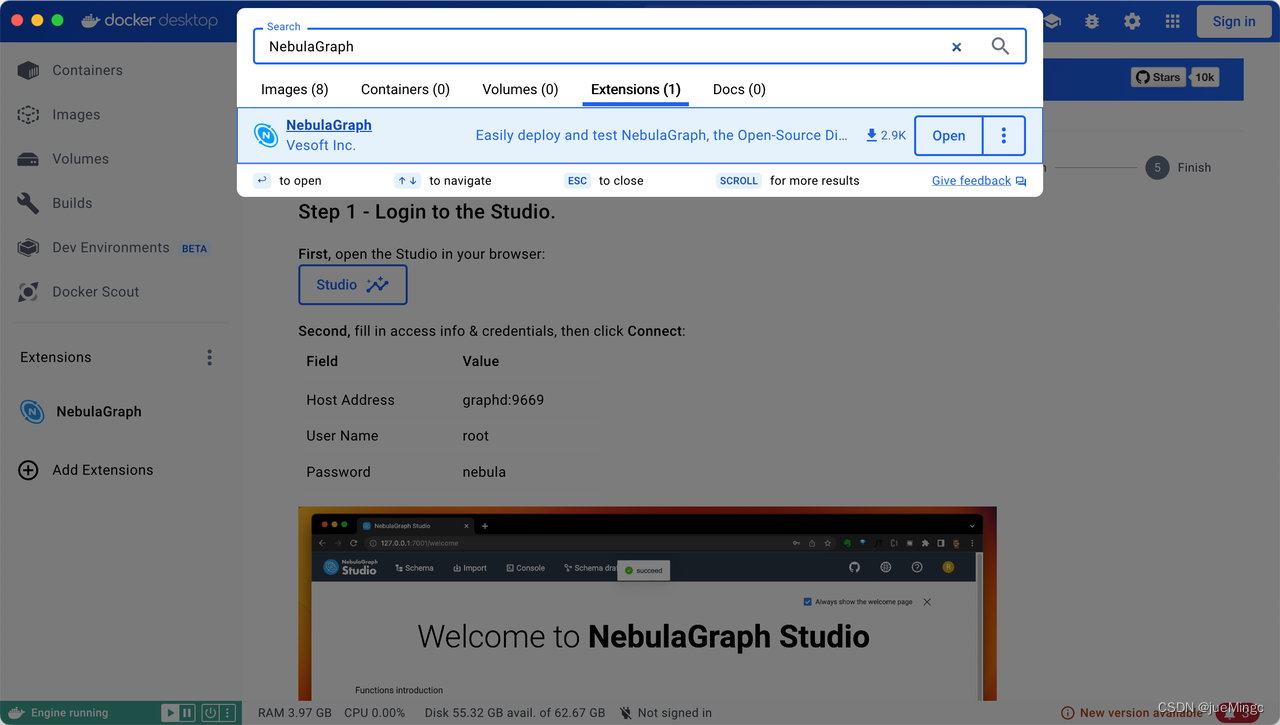Click the engine power icon
The height and width of the screenshot is (725, 1280).
coord(210,713)
